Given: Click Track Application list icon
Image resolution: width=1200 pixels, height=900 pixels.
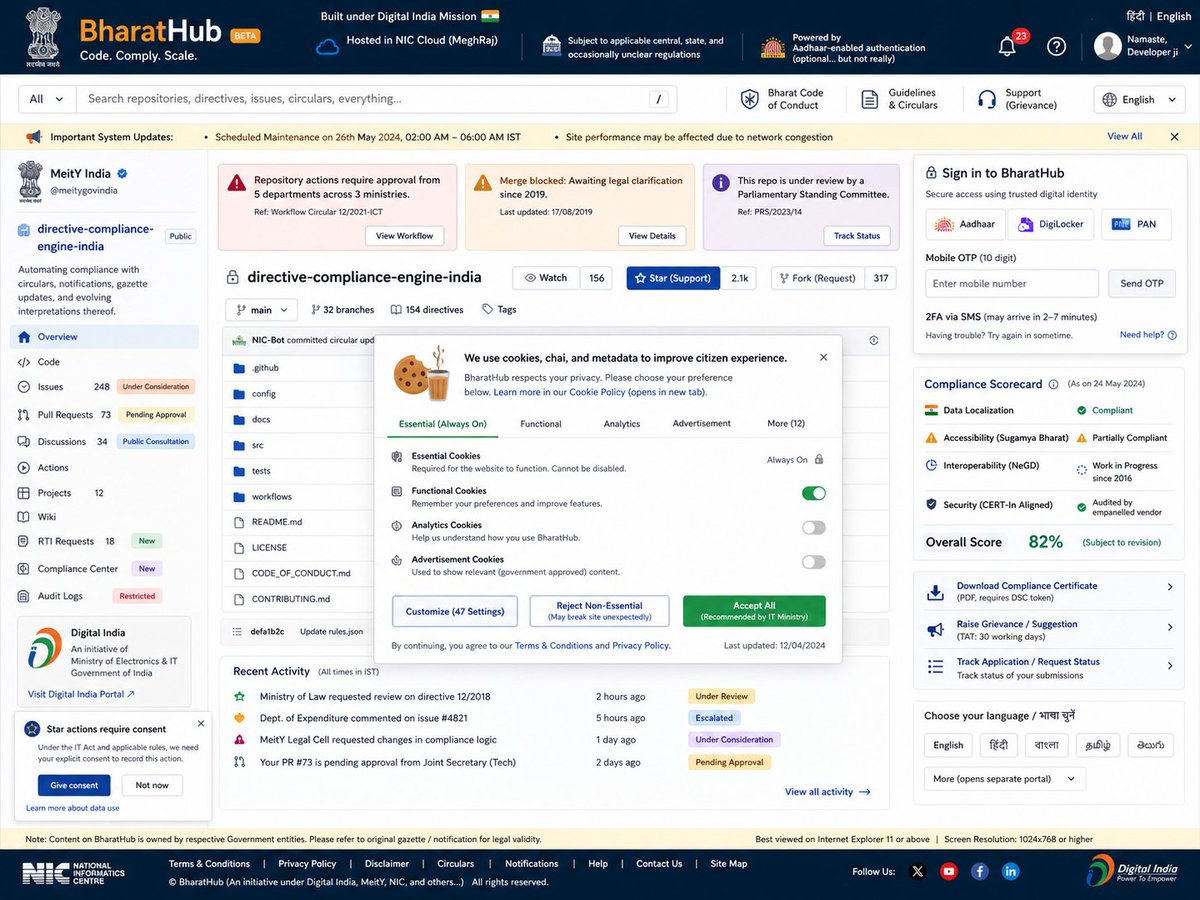Looking at the screenshot, I should [x=935, y=667].
